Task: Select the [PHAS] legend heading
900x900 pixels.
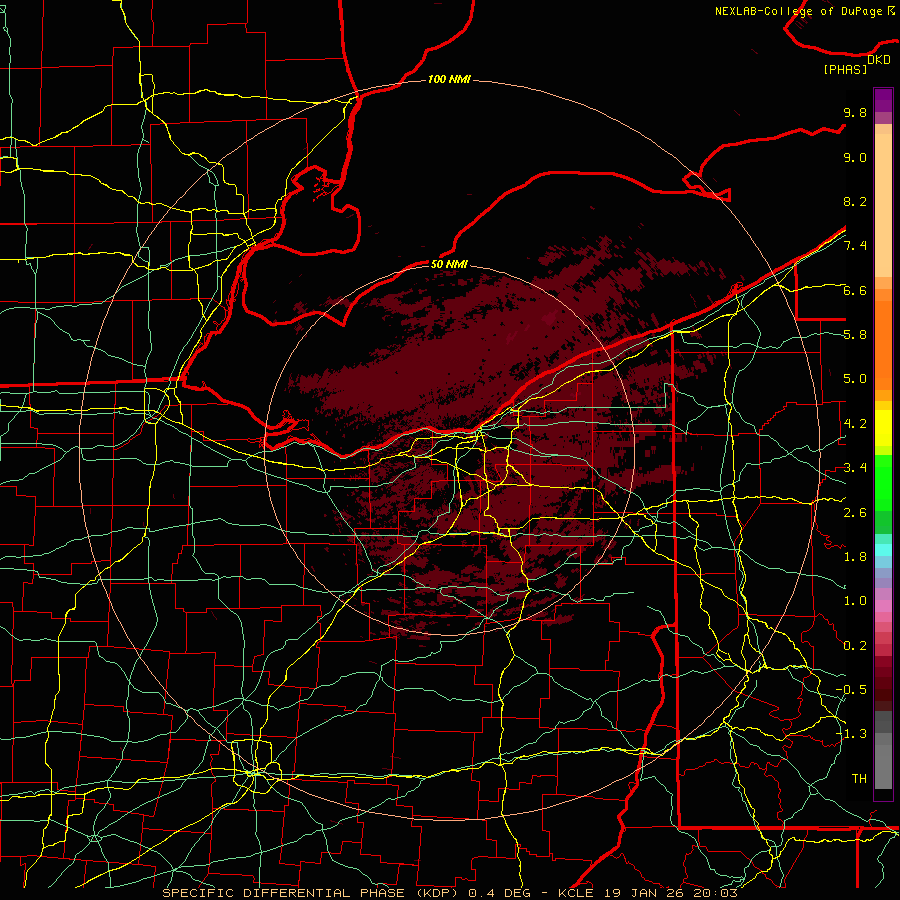Action: pyautogui.click(x=845, y=69)
